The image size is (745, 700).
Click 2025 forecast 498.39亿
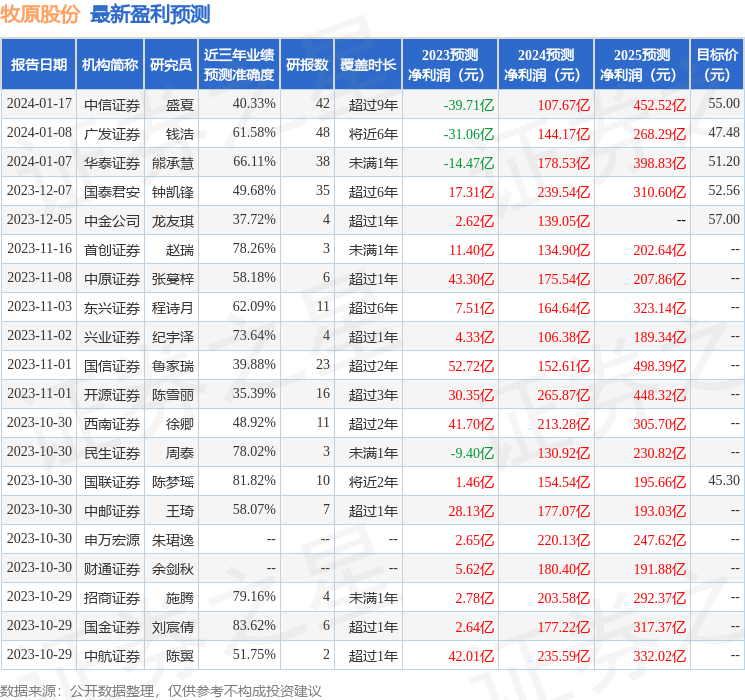point(659,366)
